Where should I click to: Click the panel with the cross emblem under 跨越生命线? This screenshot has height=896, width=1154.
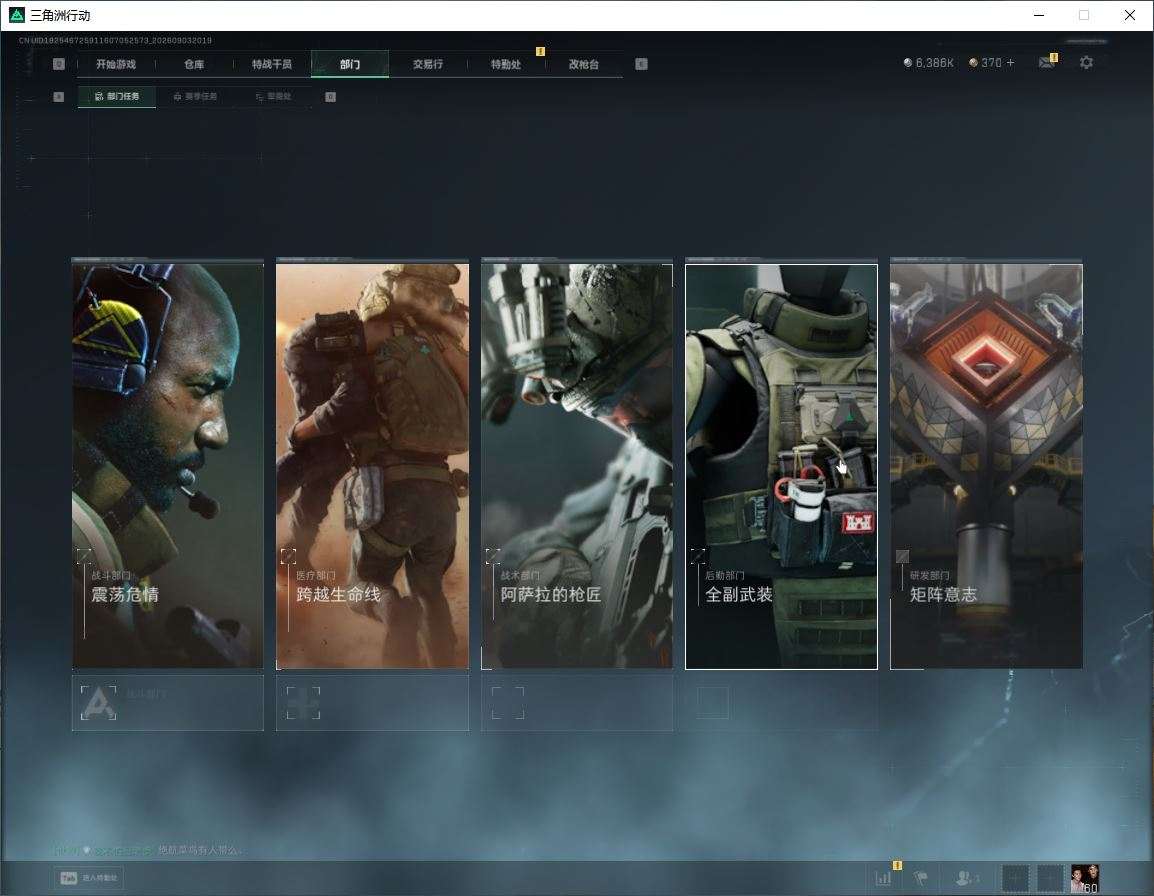click(372, 703)
